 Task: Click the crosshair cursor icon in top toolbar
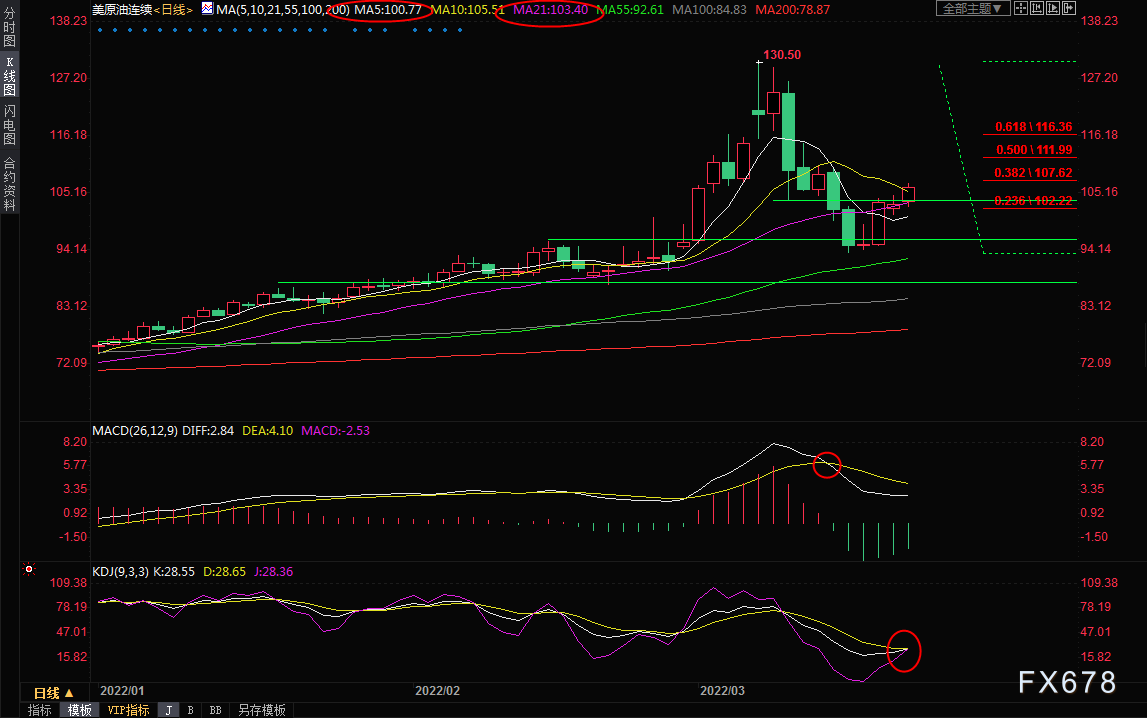pos(1021,8)
